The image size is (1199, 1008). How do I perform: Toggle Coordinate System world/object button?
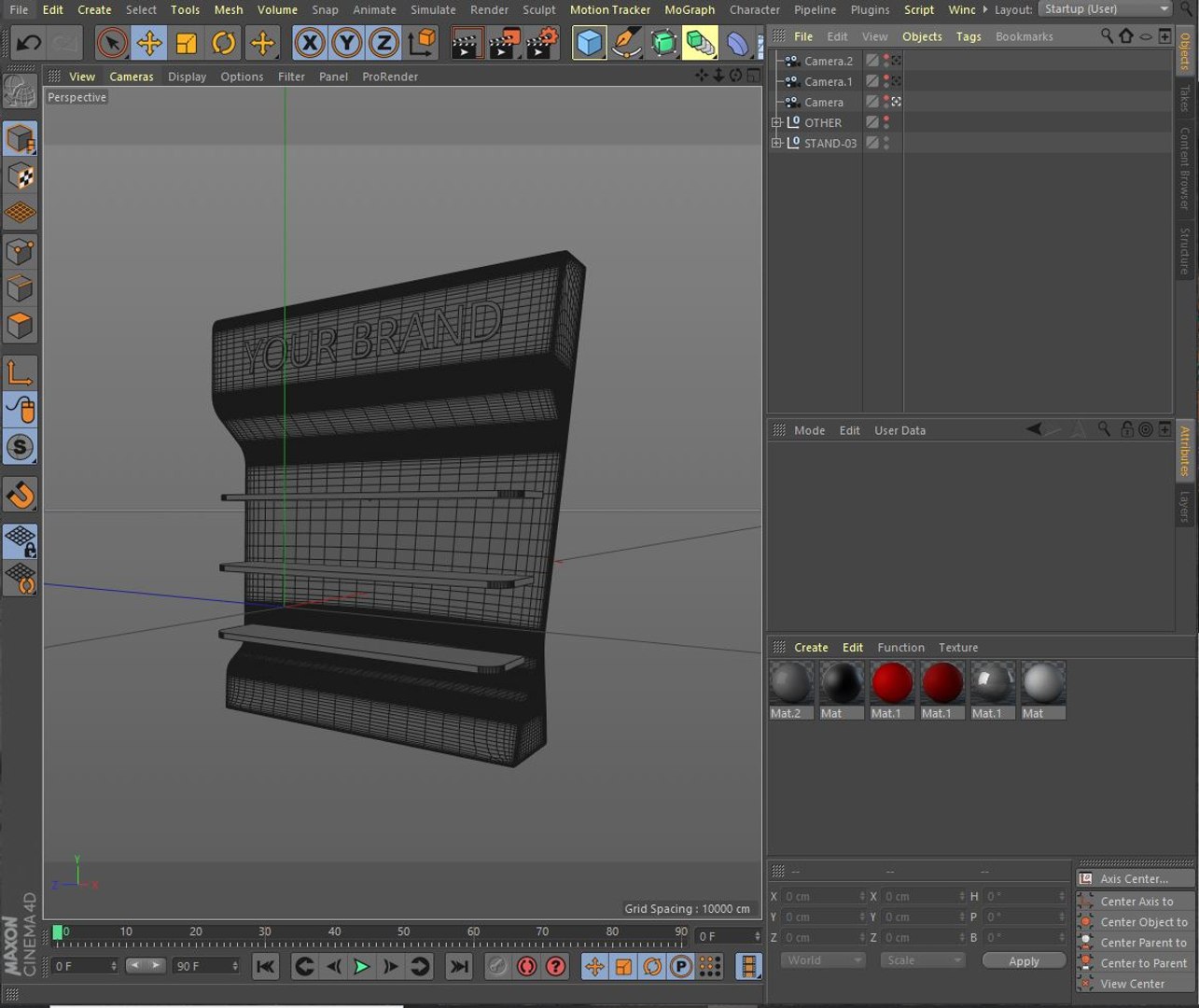pos(422,43)
